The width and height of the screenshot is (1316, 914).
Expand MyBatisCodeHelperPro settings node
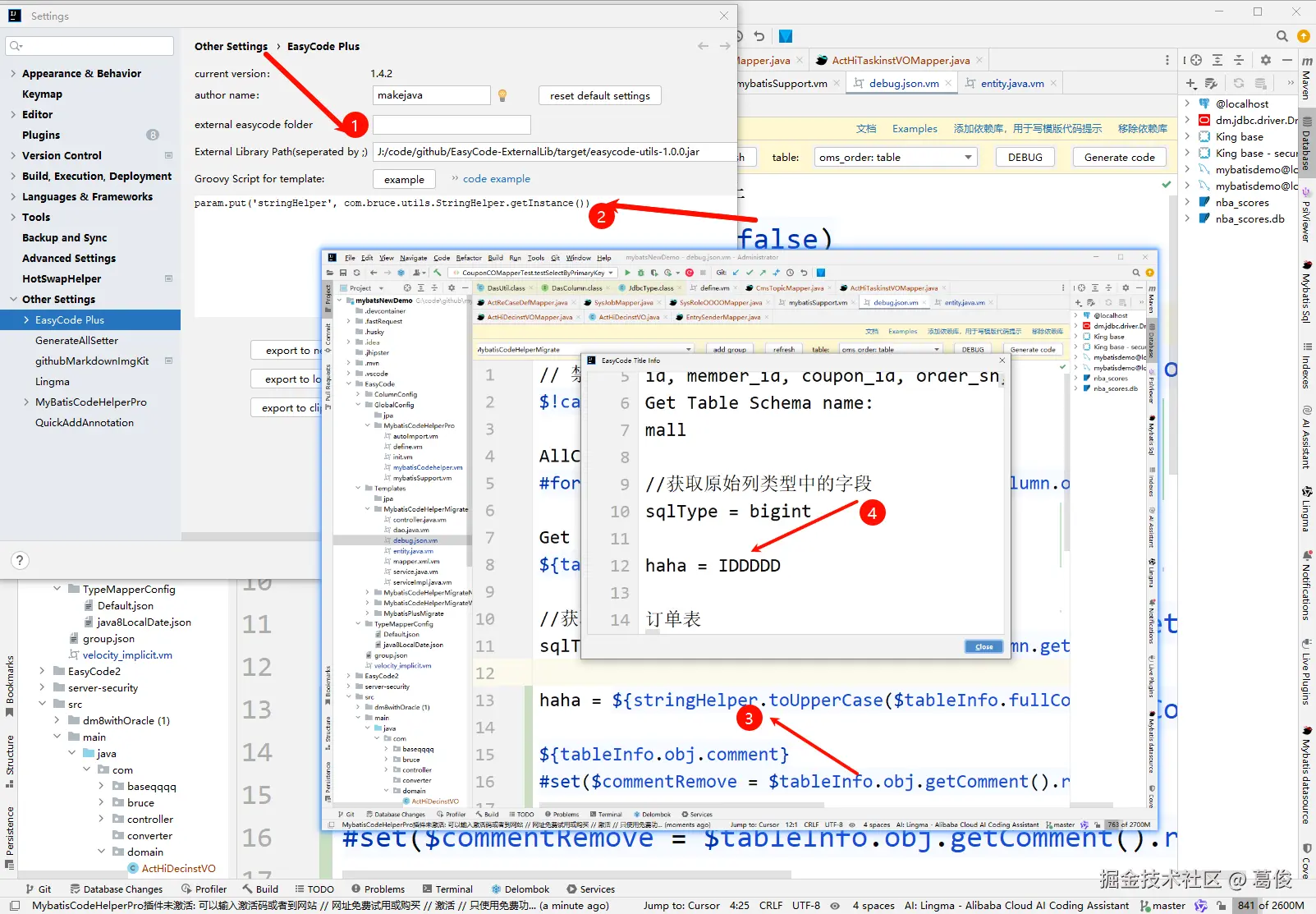coord(26,402)
